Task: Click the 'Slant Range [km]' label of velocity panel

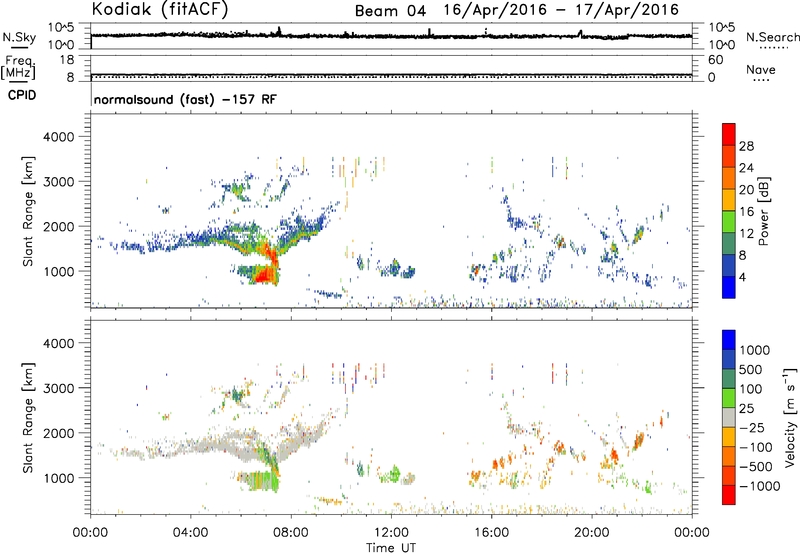Action: point(28,417)
